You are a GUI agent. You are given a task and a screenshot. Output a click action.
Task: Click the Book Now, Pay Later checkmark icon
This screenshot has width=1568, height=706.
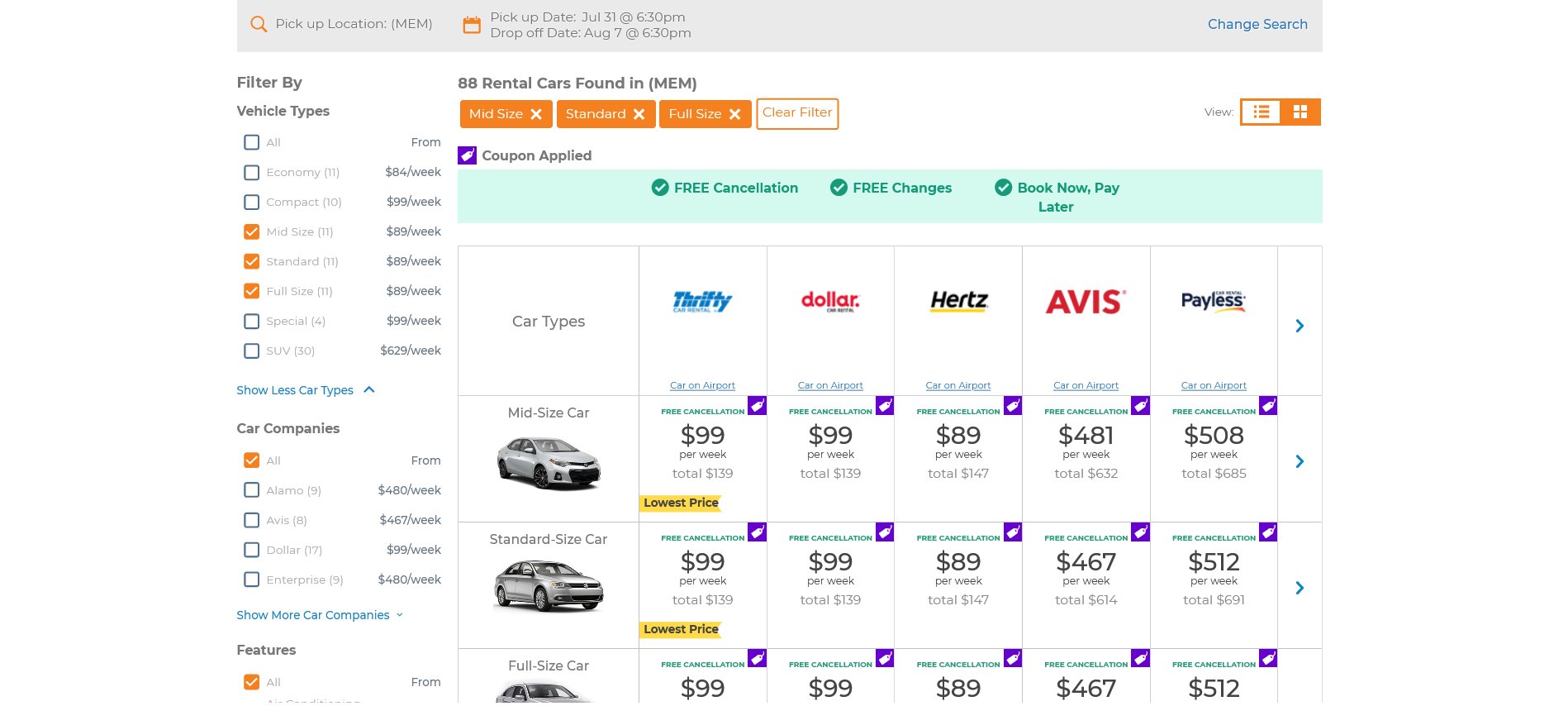(1004, 188)
